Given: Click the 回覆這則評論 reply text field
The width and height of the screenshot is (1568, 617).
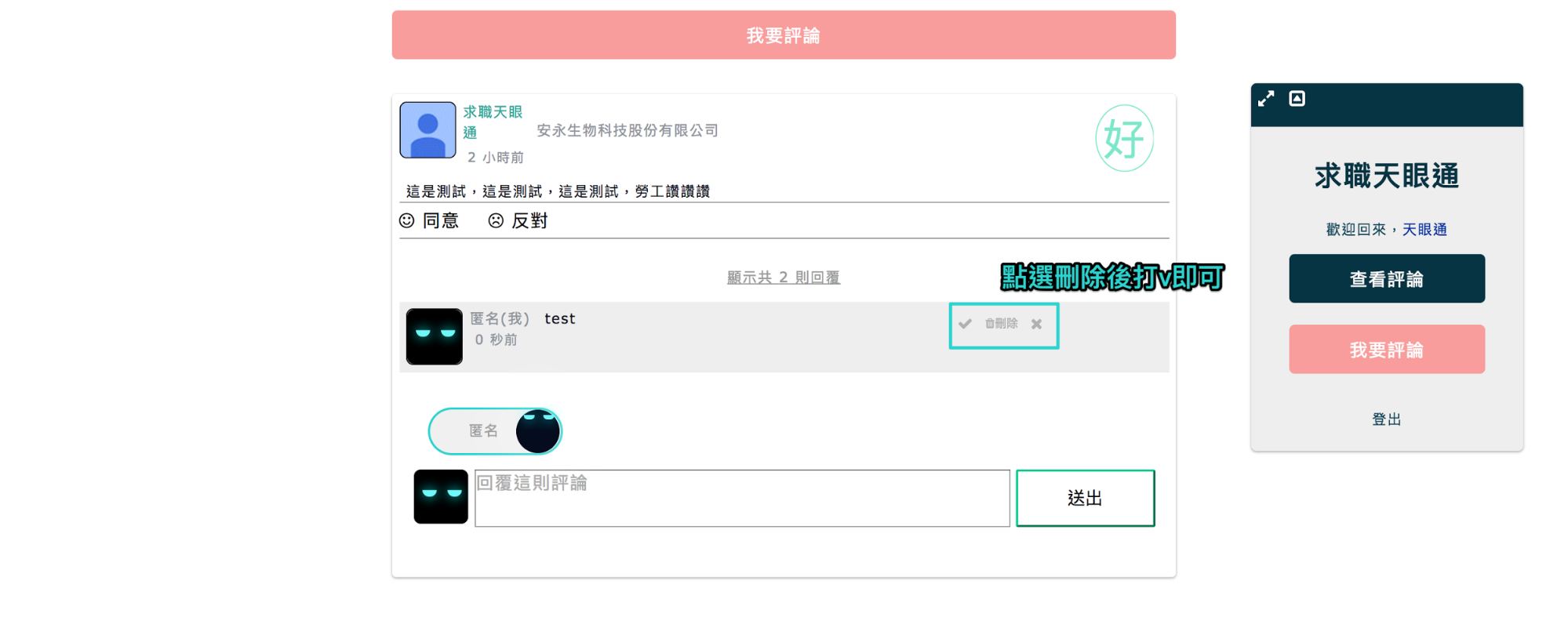Looking at the screenshot, I should [742, 498].
